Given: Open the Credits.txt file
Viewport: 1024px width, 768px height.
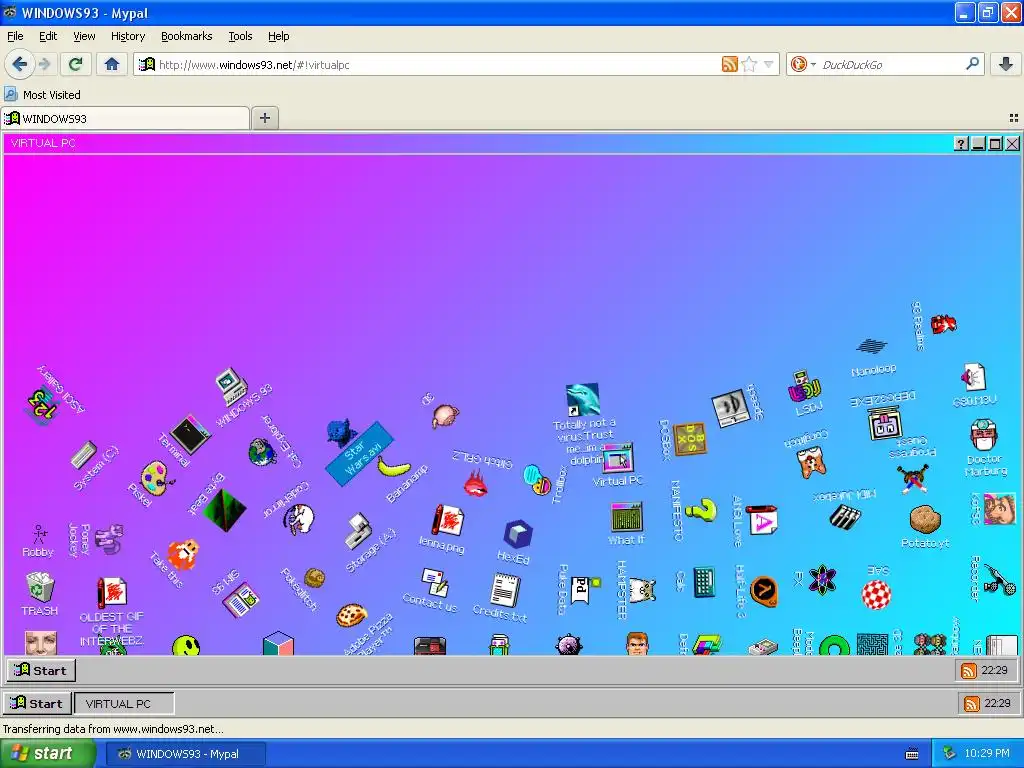Looking at the screenshot, I should tap(505, 588).
